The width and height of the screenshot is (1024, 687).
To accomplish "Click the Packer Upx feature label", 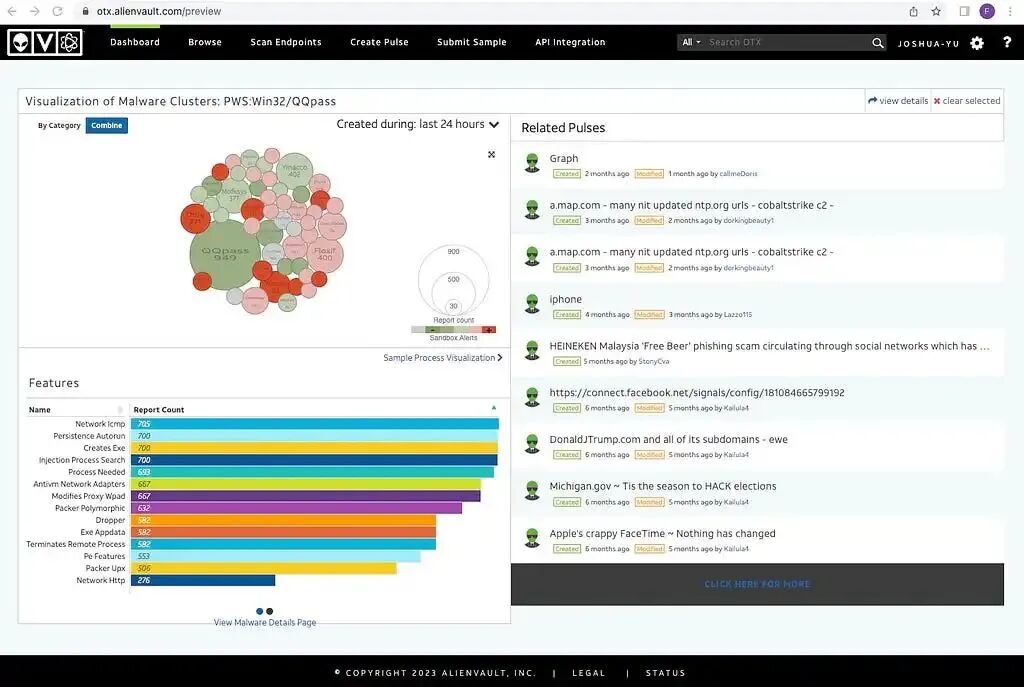I will [x=105, y=568].
